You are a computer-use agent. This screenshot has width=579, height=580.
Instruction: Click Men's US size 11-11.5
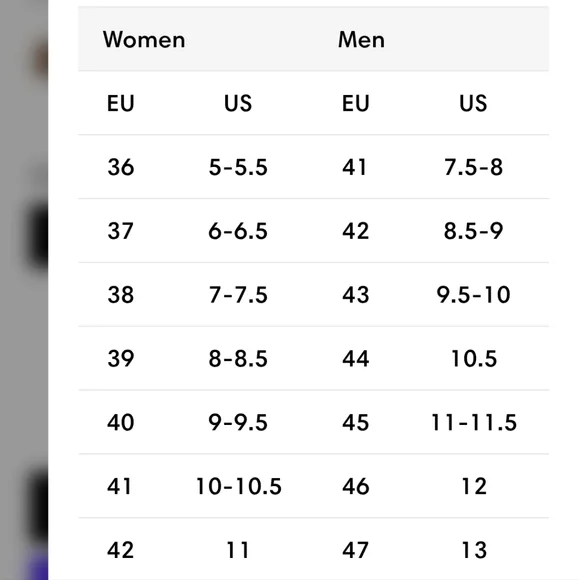point(474,422)
